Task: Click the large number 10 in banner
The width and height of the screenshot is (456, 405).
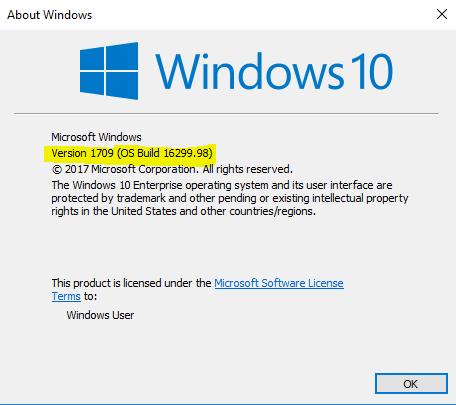Action: (372, 72)
